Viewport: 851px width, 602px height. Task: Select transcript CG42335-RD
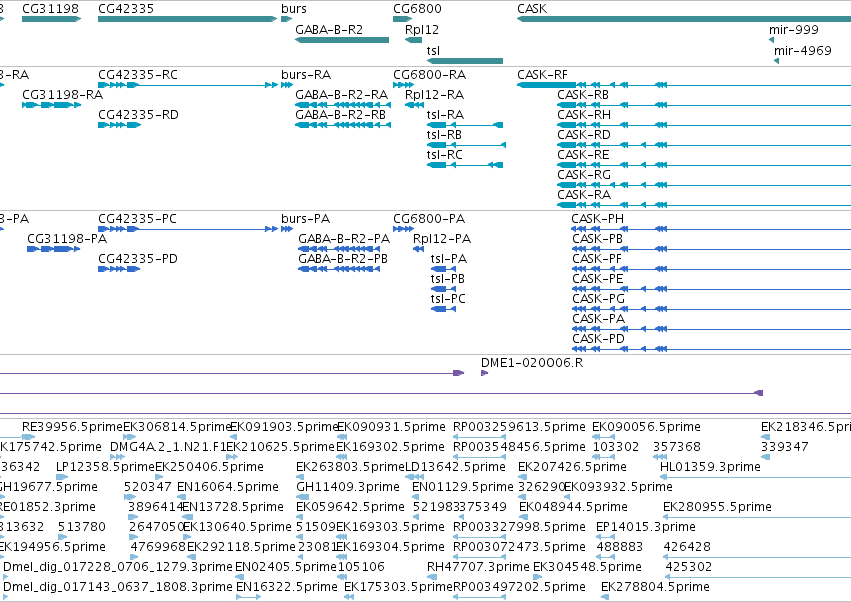119,125
